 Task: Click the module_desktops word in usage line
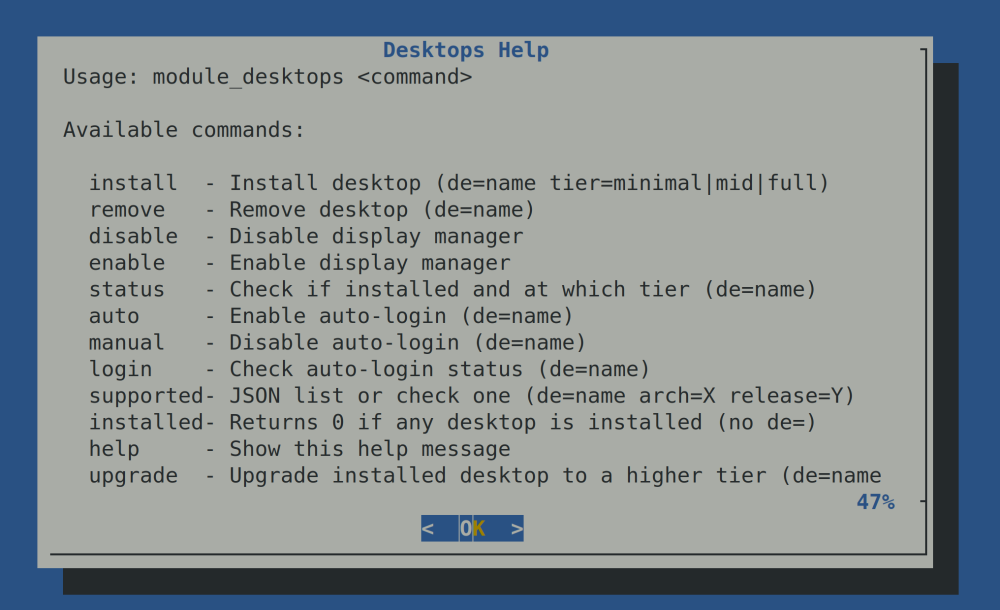(247, 77)
